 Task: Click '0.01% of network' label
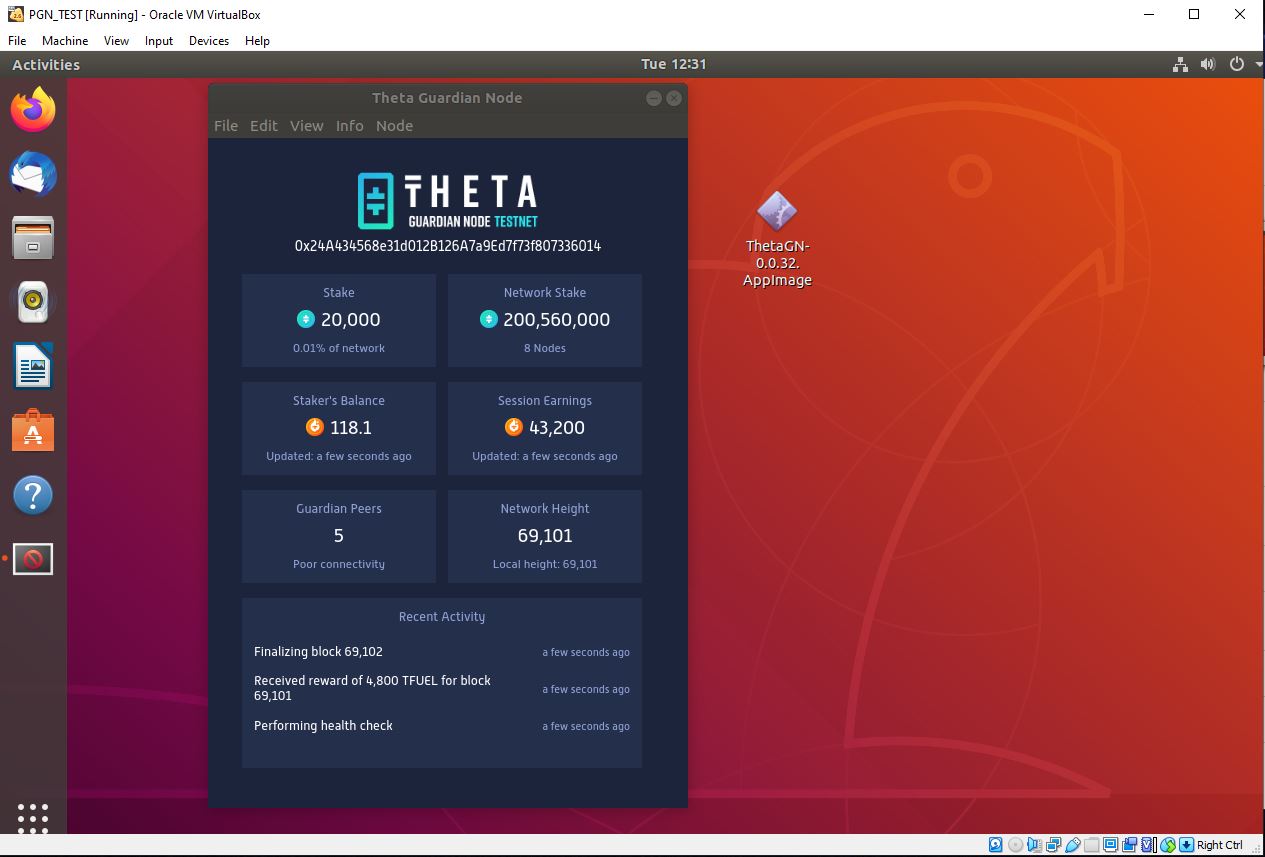tap(339, 348)
